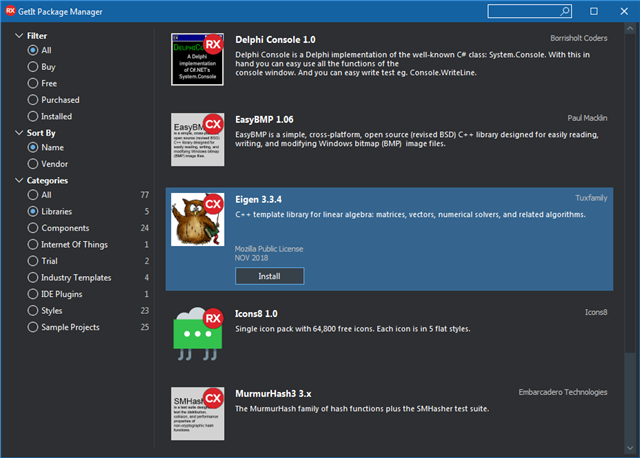The image size is (640, 458).
Task: Select the Buy filter
Action: click(x=41, y=67)
